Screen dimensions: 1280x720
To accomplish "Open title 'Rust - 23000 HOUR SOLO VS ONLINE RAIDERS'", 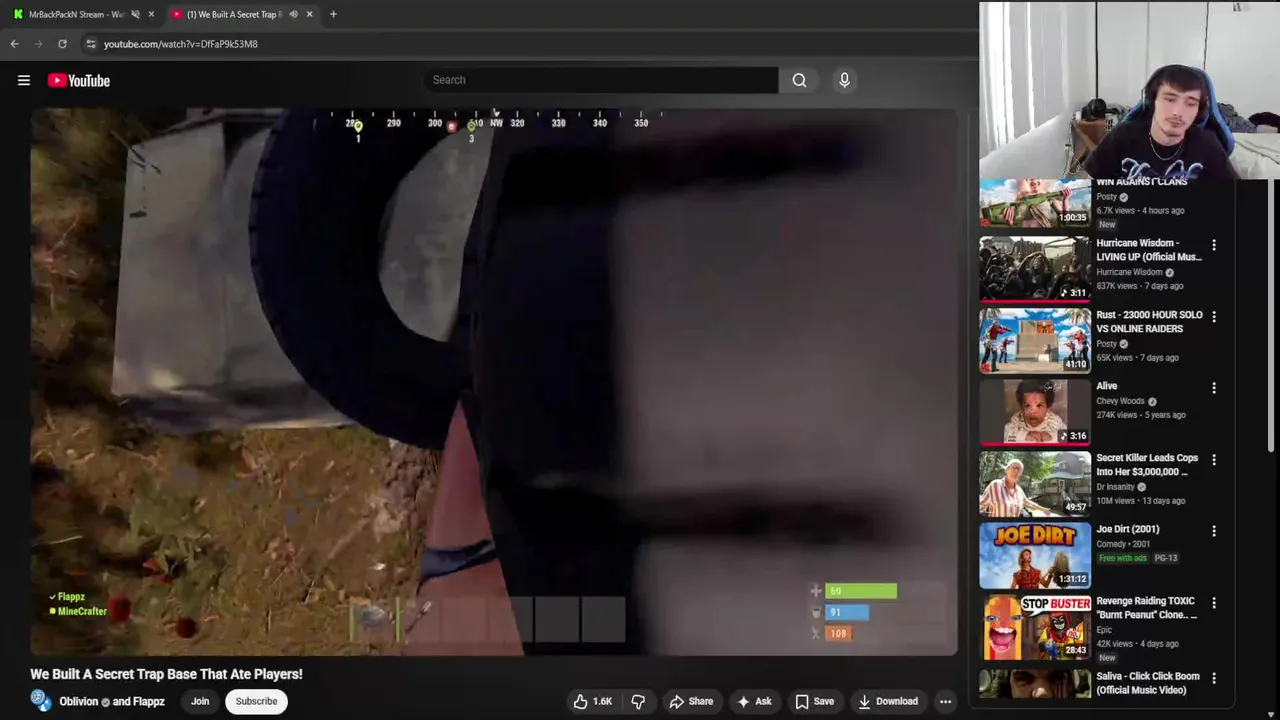I will tap(1149, 322).
